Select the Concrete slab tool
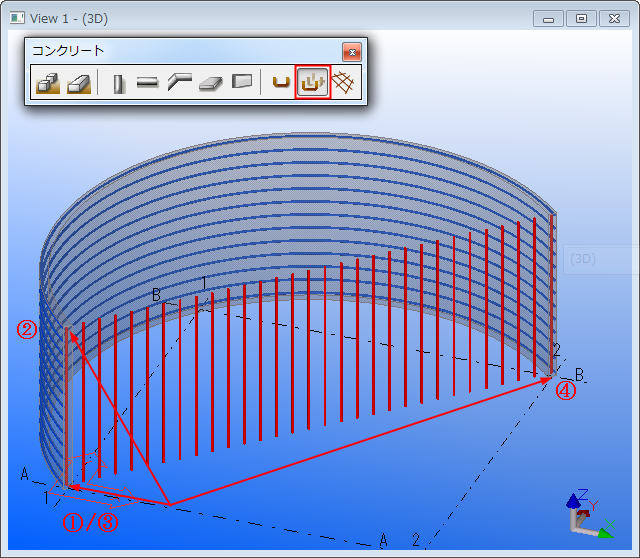Screen dimensions: 640x558 [210, 84]
